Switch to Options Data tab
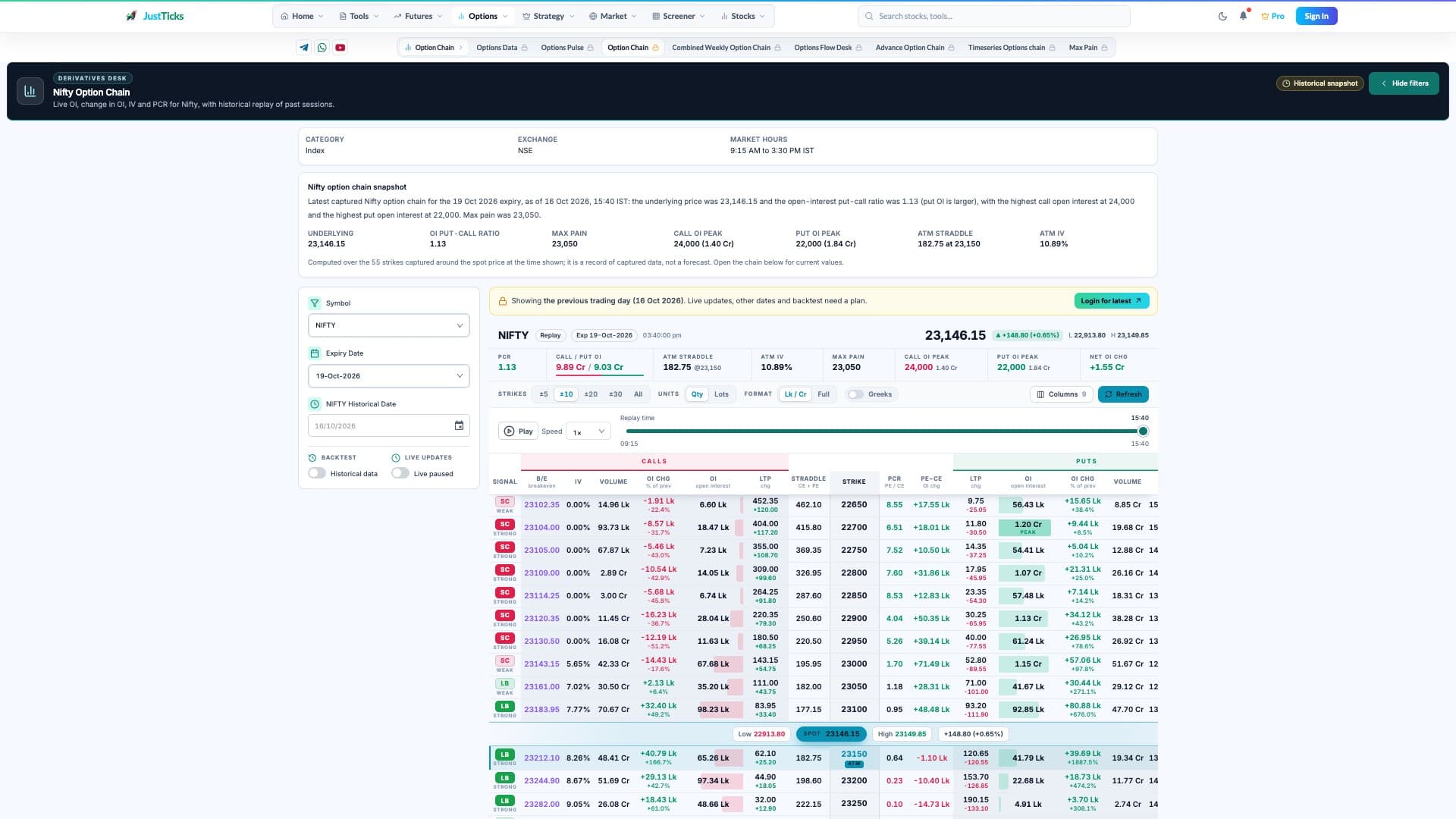 pyautogui.click(x=502, y=48)
